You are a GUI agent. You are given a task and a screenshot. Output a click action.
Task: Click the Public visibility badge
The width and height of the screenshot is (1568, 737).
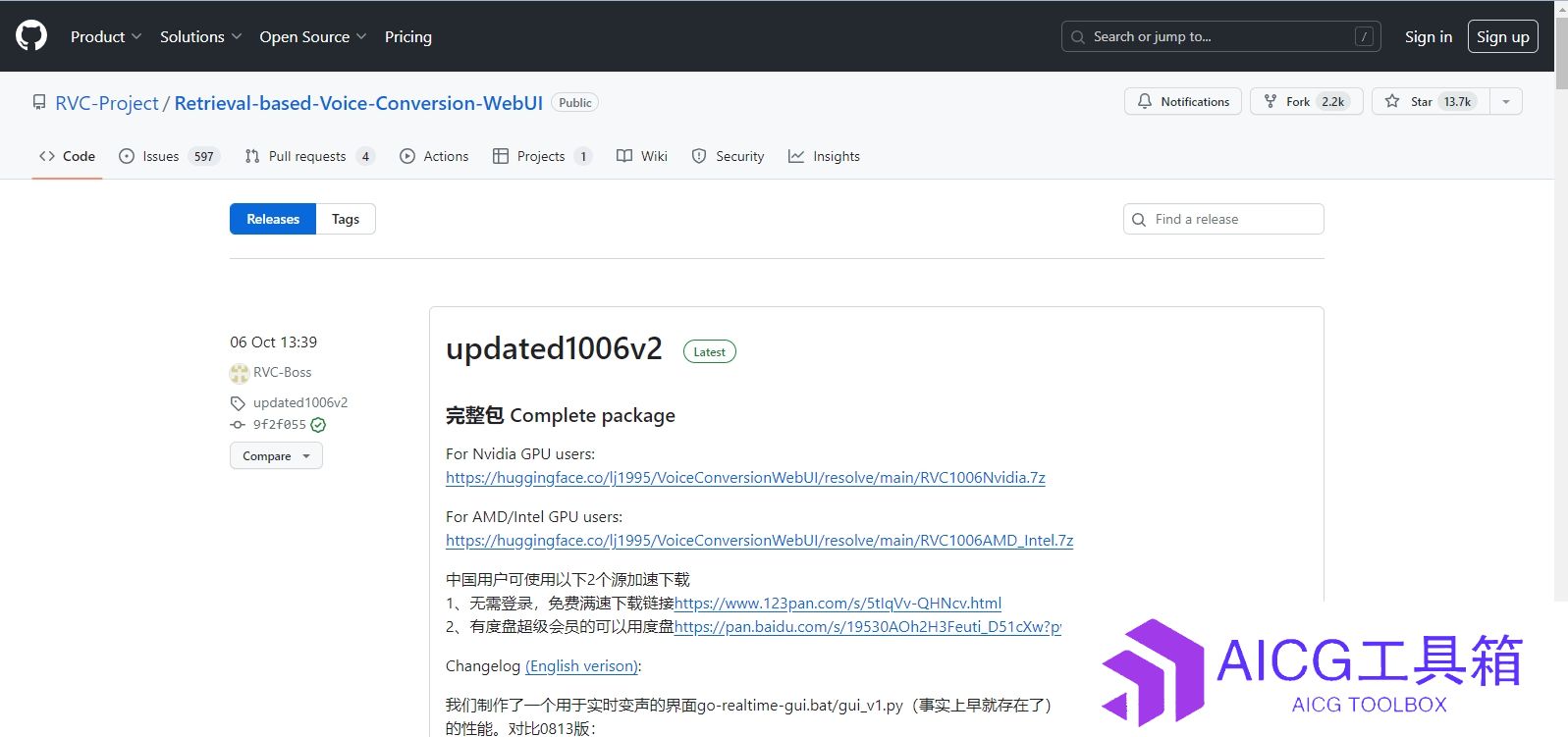(575, 102)
